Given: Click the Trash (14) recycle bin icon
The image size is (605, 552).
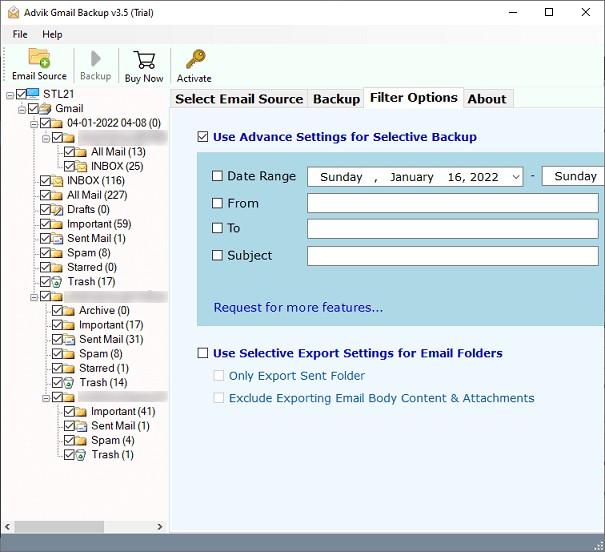Looking at the screenshot, I should coord(69,383).
